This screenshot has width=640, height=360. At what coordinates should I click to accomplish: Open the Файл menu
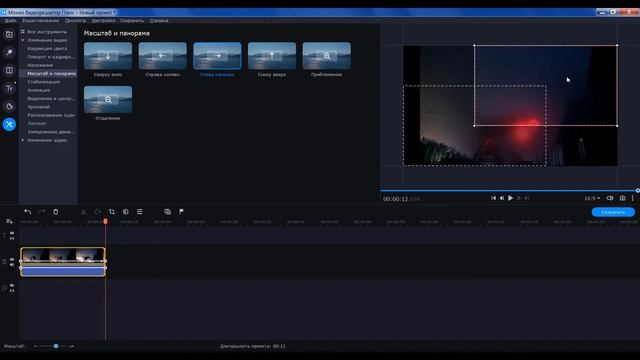click(11, 20)
